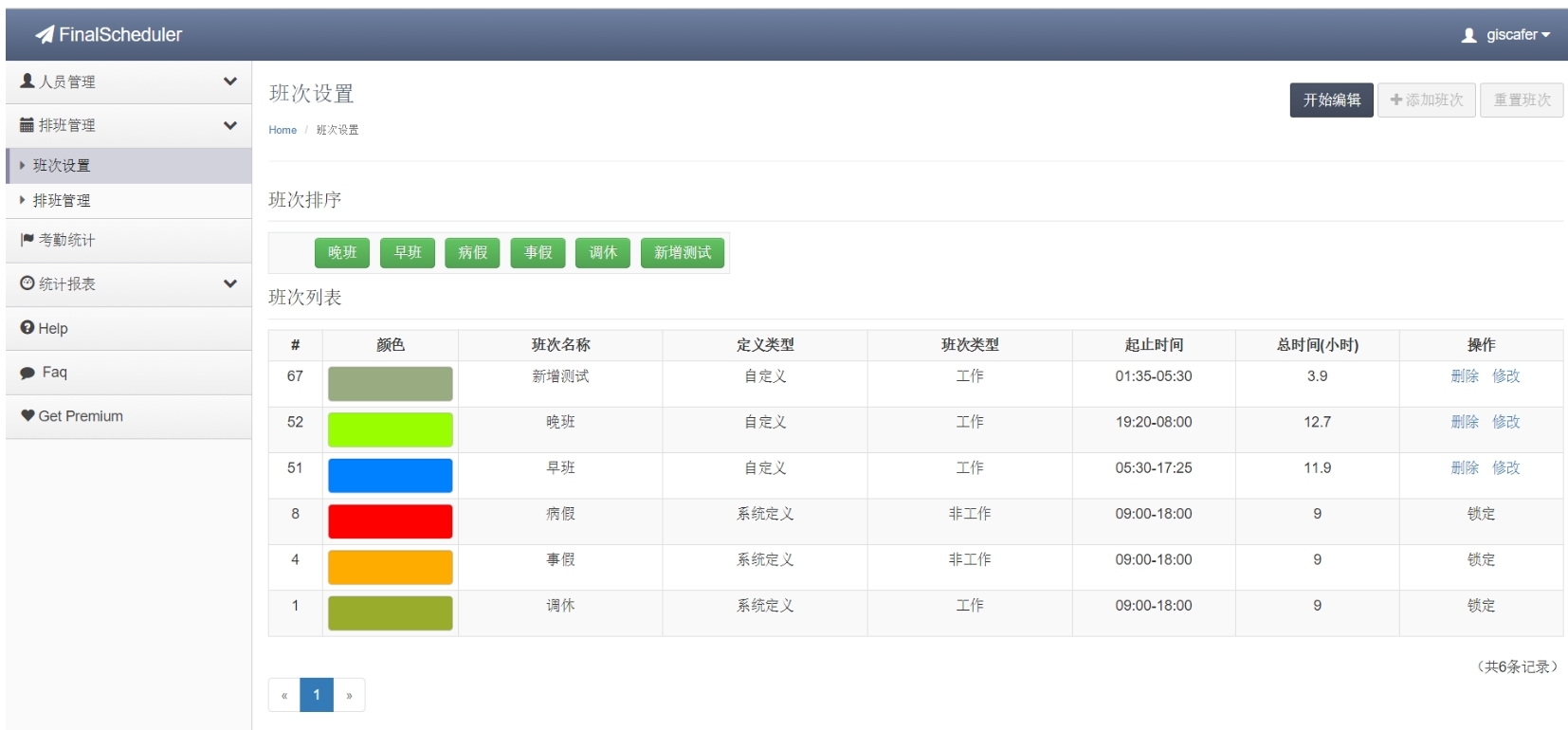Image resolution: width=1568 pixels, height=730 pixels.
Task: Go to next page with » button
Action: pos(349,695)
